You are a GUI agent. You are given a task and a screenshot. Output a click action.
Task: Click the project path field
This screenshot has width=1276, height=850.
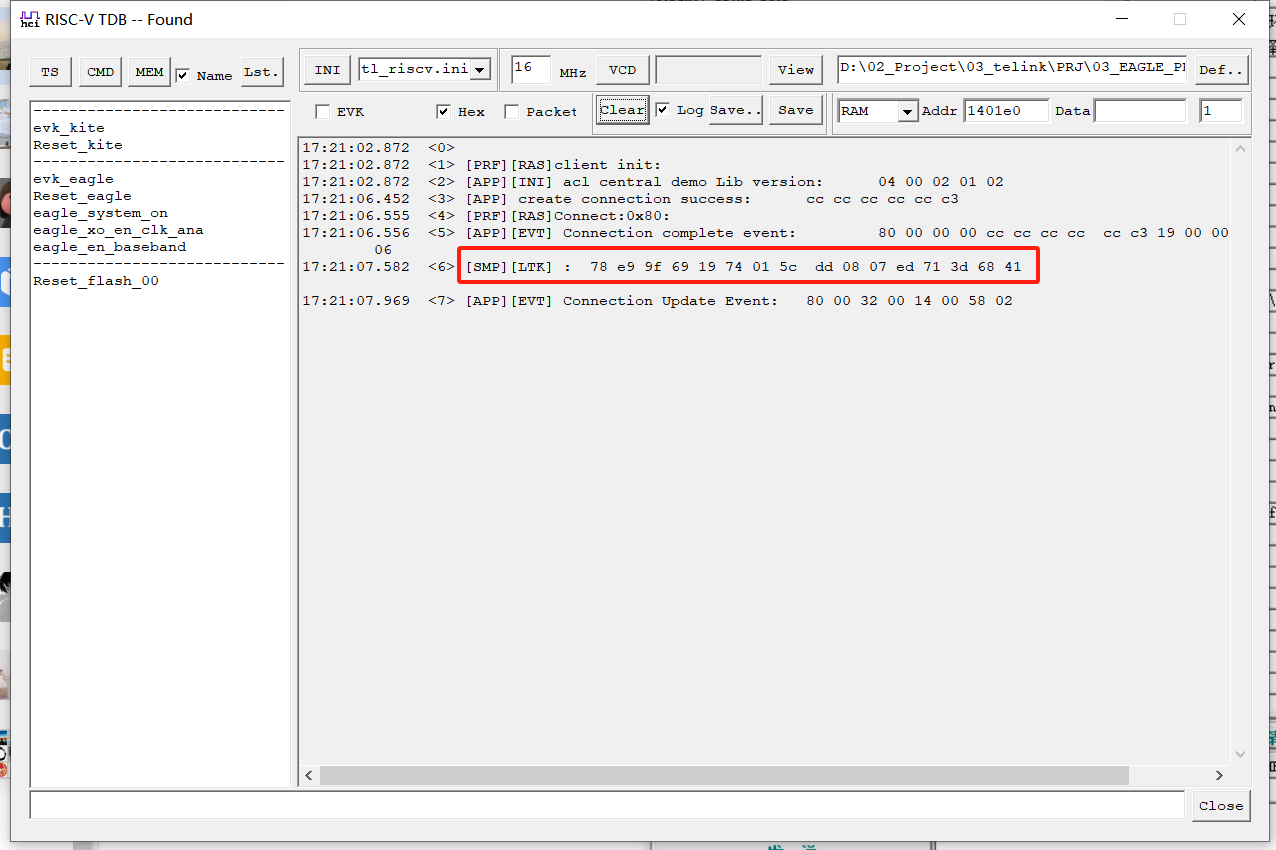pyautogui.click(x=1013, y=69)
